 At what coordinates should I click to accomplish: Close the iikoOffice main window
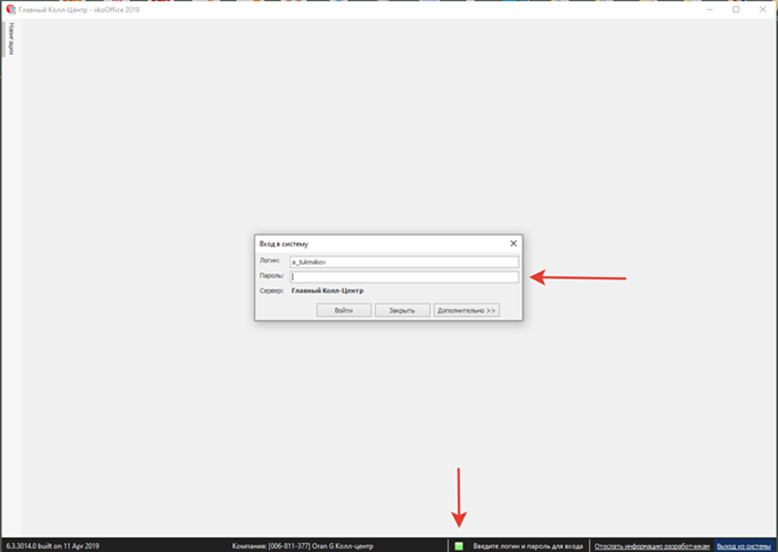point(763,9)
